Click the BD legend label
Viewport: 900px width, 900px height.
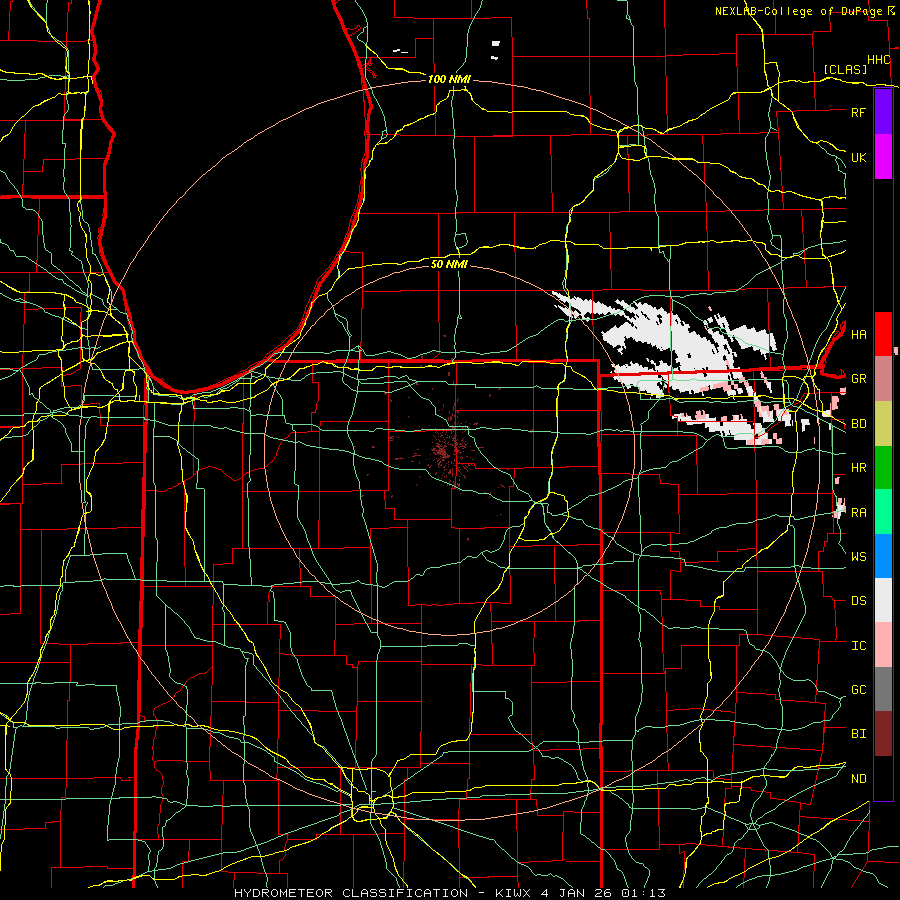[x=858, y=424]
